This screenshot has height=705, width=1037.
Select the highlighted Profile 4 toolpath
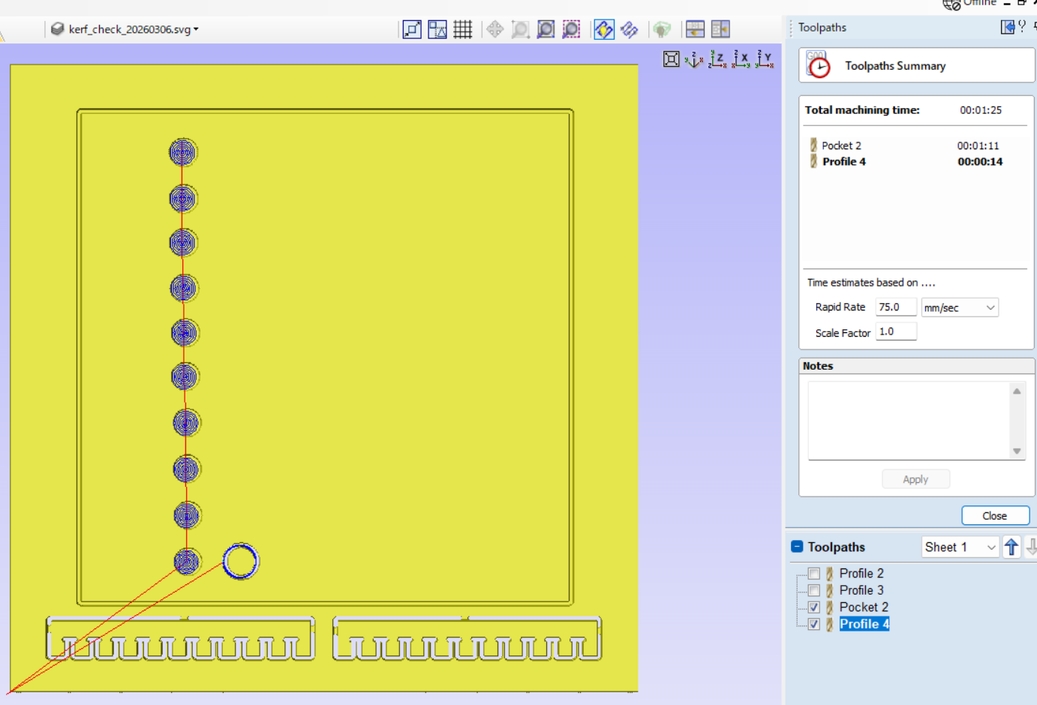864,624
